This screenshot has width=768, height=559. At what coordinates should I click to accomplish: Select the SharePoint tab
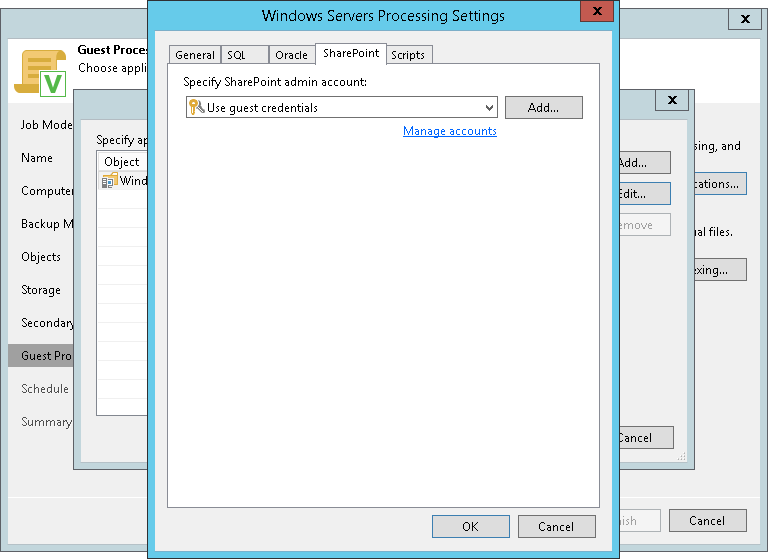click(x=351, y=53)
